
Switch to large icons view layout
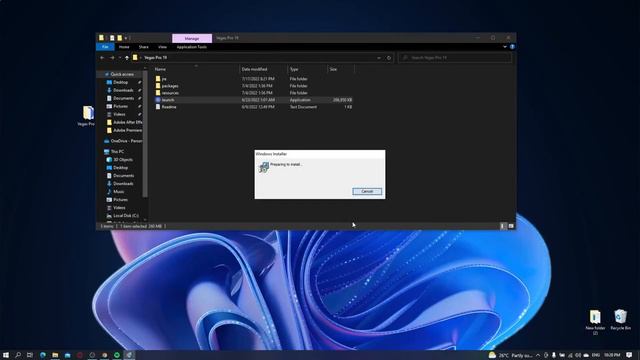click(x=511, y=226)
